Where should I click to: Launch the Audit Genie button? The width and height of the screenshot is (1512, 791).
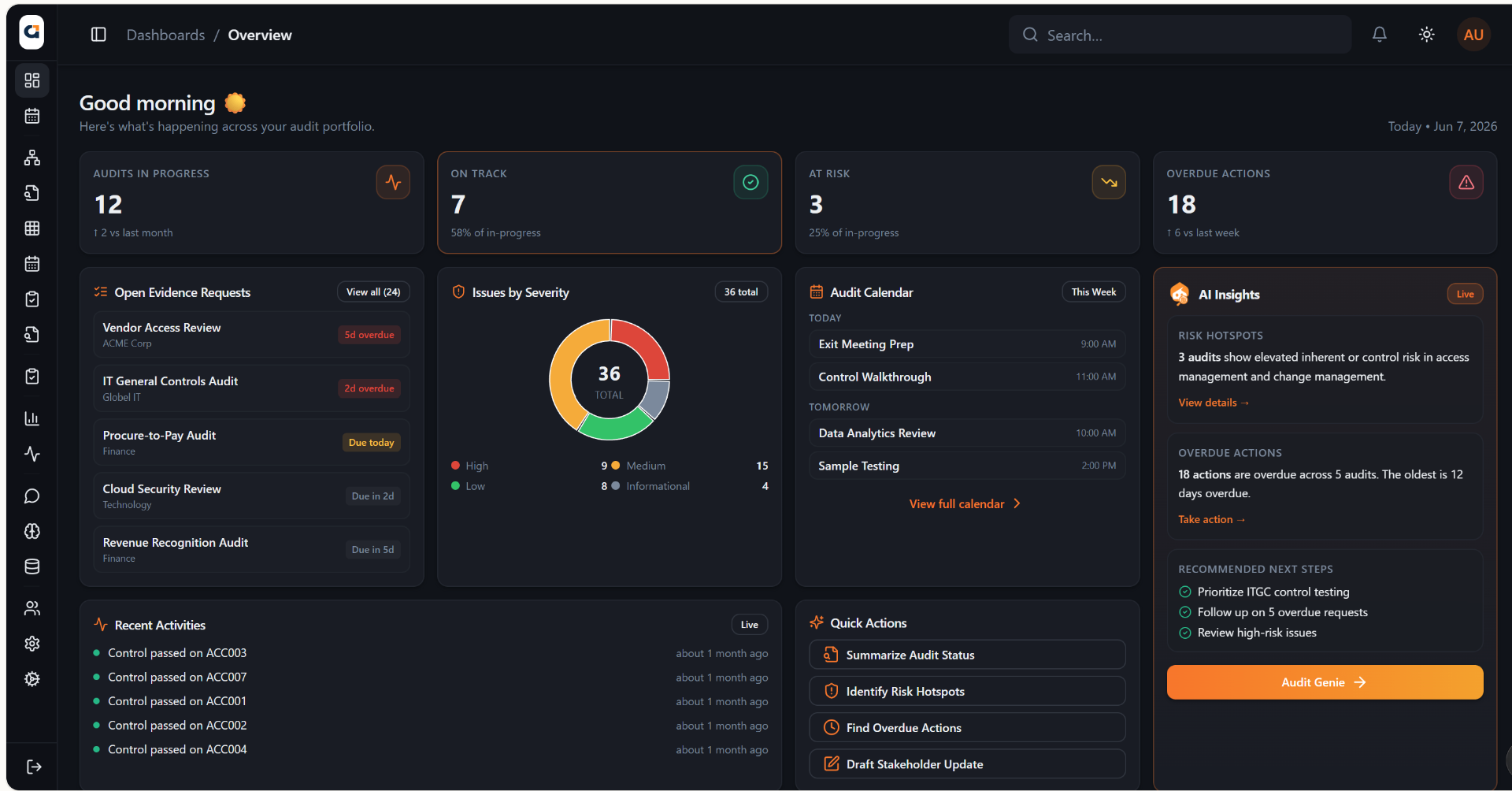(1325, 682)
